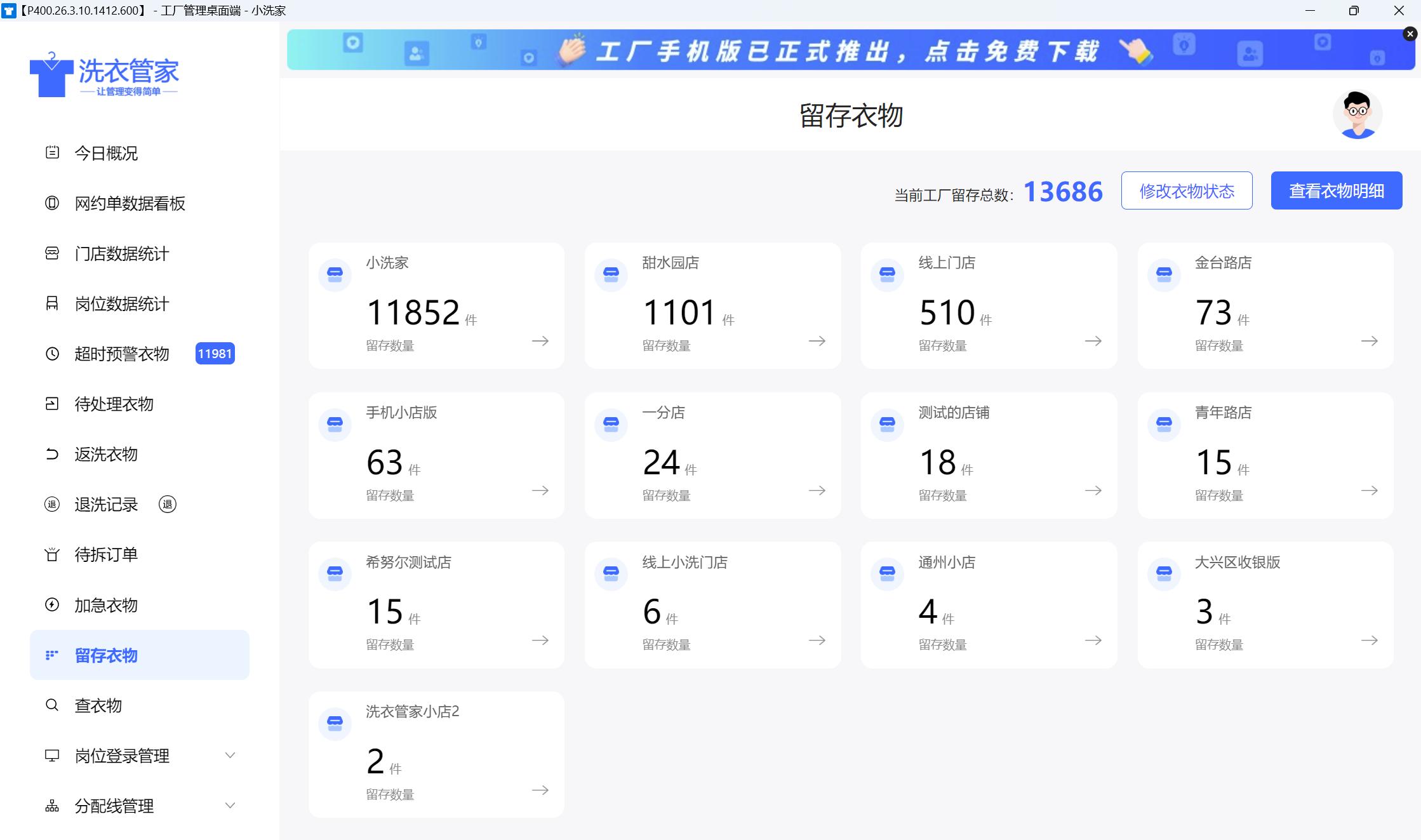Click the lightning icon for 加急衣物
The image size is (1421, 840).
pos(52,604)
